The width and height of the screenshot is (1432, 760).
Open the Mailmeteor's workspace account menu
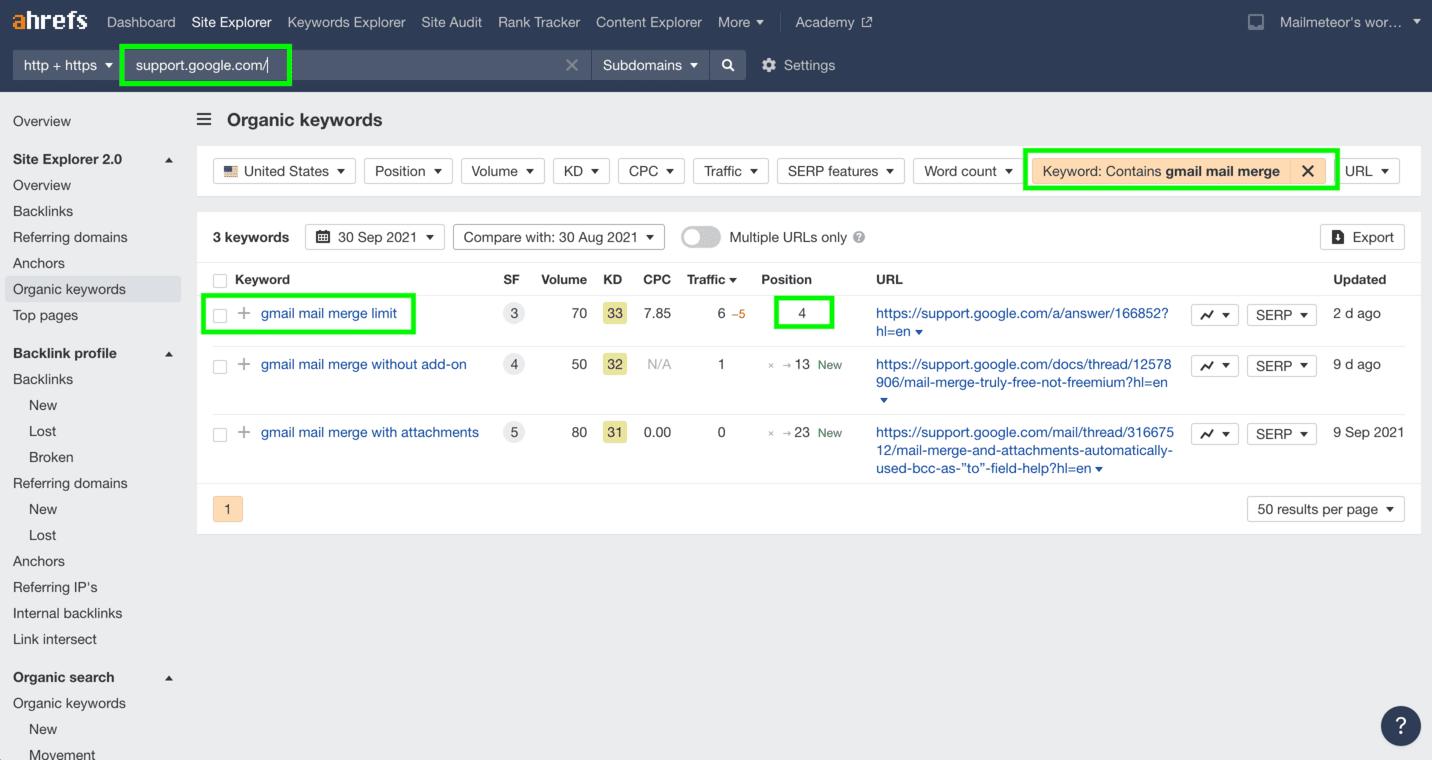(x=1350, y=22)
